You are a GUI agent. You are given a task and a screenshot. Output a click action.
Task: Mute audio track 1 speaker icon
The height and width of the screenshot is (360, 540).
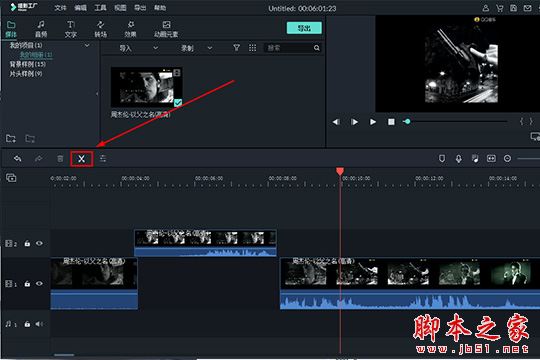[39, 324]
